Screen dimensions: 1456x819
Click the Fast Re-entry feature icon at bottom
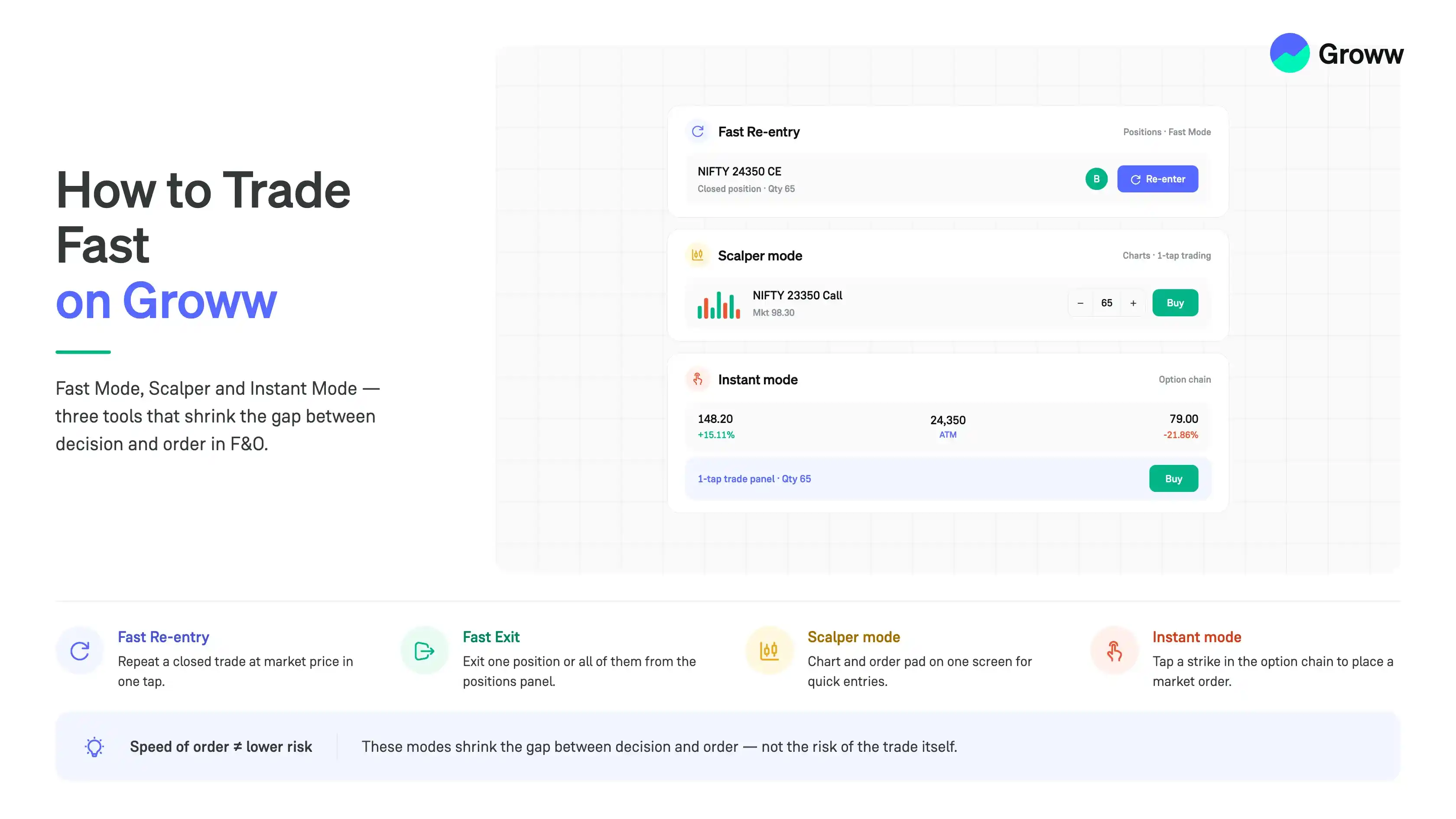tap(80, 650)
